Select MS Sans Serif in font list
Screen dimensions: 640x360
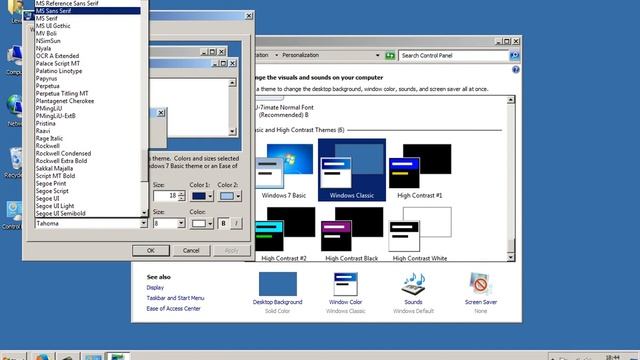click(87, 11)
